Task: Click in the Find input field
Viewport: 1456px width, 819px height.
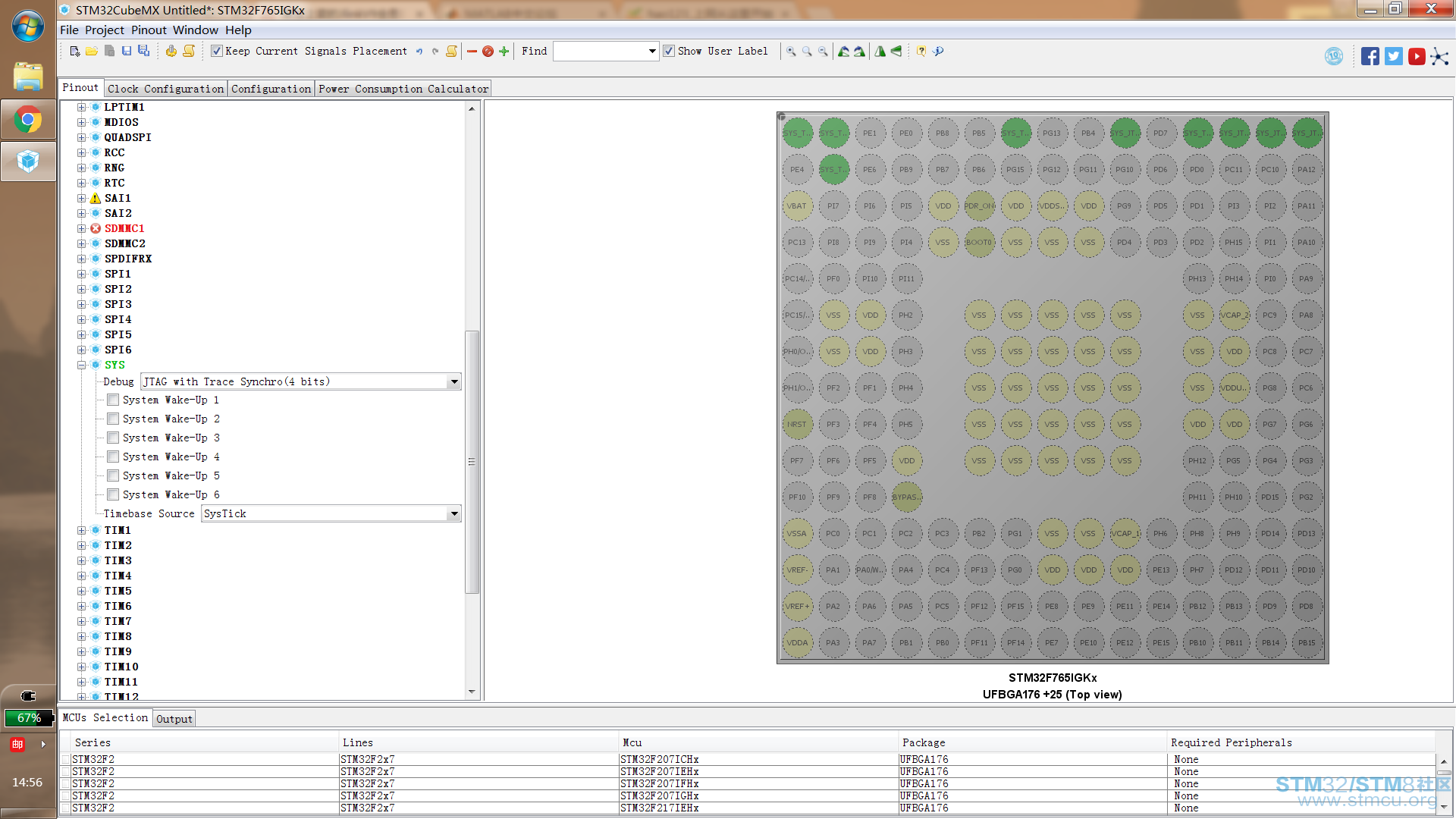Action: pyautogui.click(x=600, y=51)
